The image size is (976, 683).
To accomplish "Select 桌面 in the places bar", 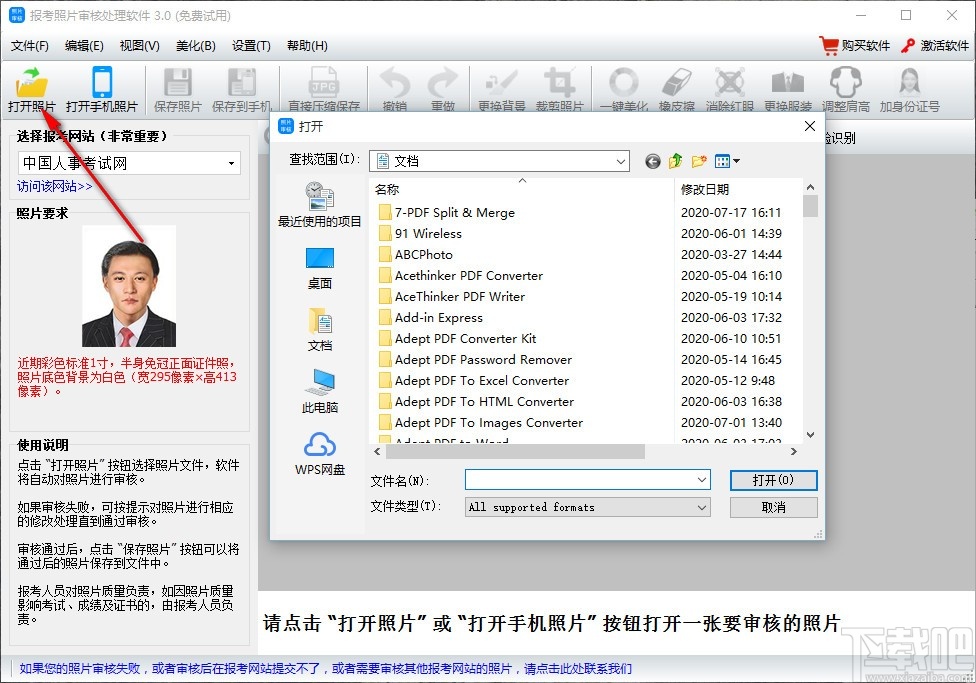I will [320, 268].
